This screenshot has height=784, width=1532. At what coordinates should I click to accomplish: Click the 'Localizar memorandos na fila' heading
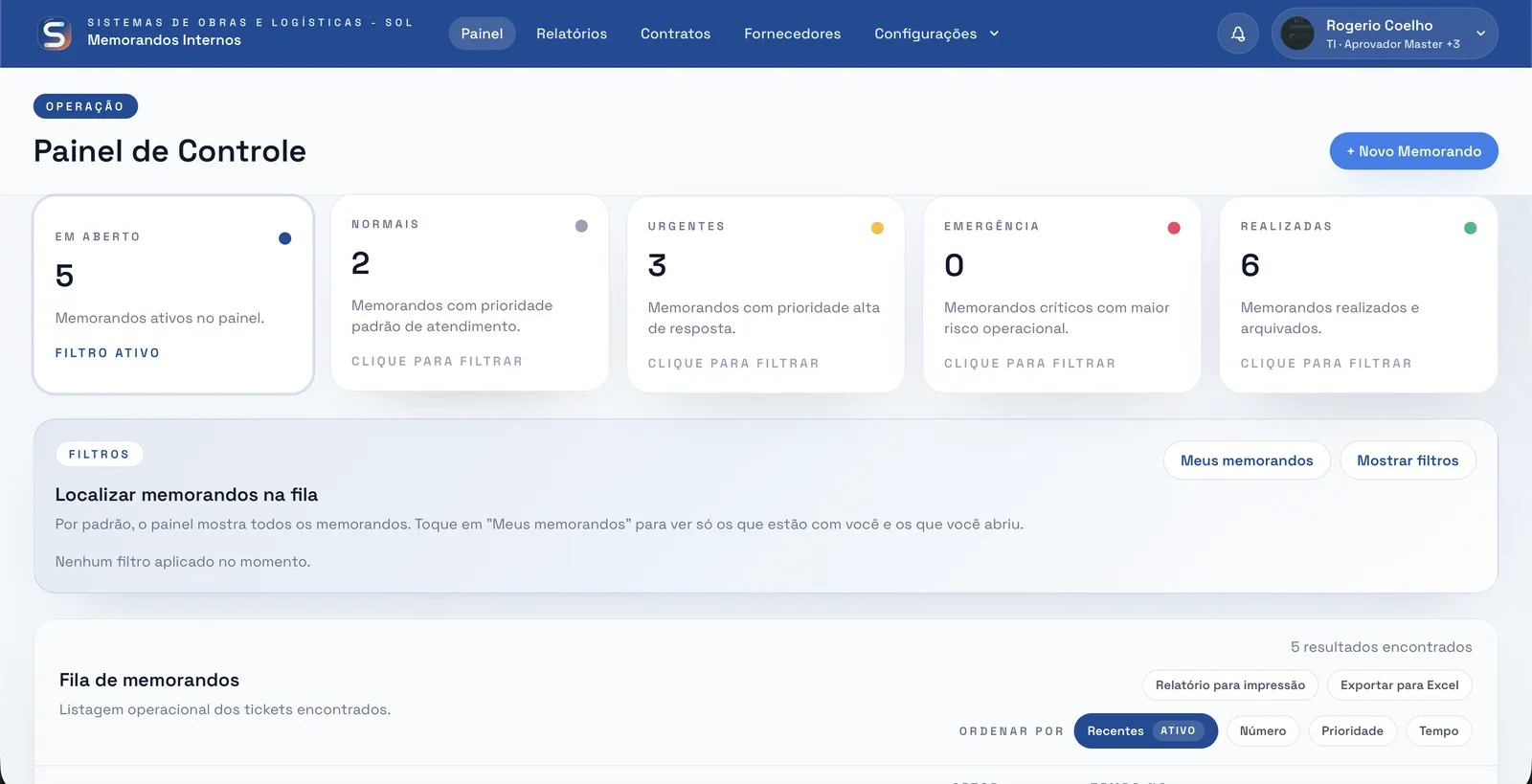(x=187, y=495)
